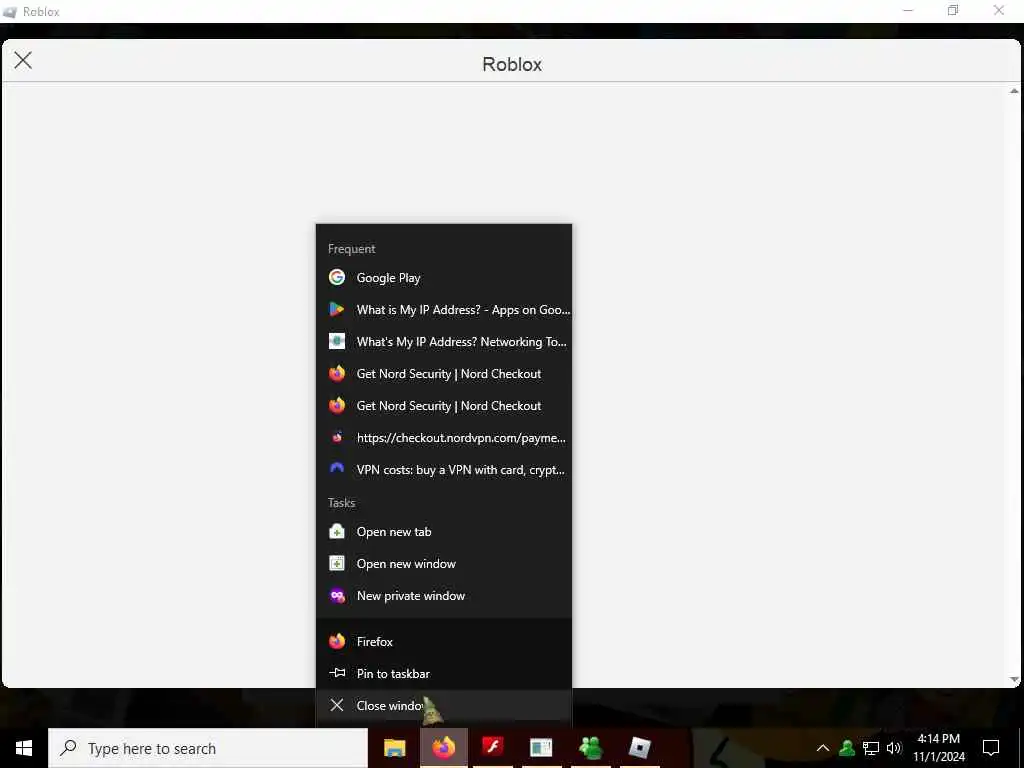Screen dimensions: 1024x768
Task: Open the Windows Start menu
Action: (x=24, y=748)
